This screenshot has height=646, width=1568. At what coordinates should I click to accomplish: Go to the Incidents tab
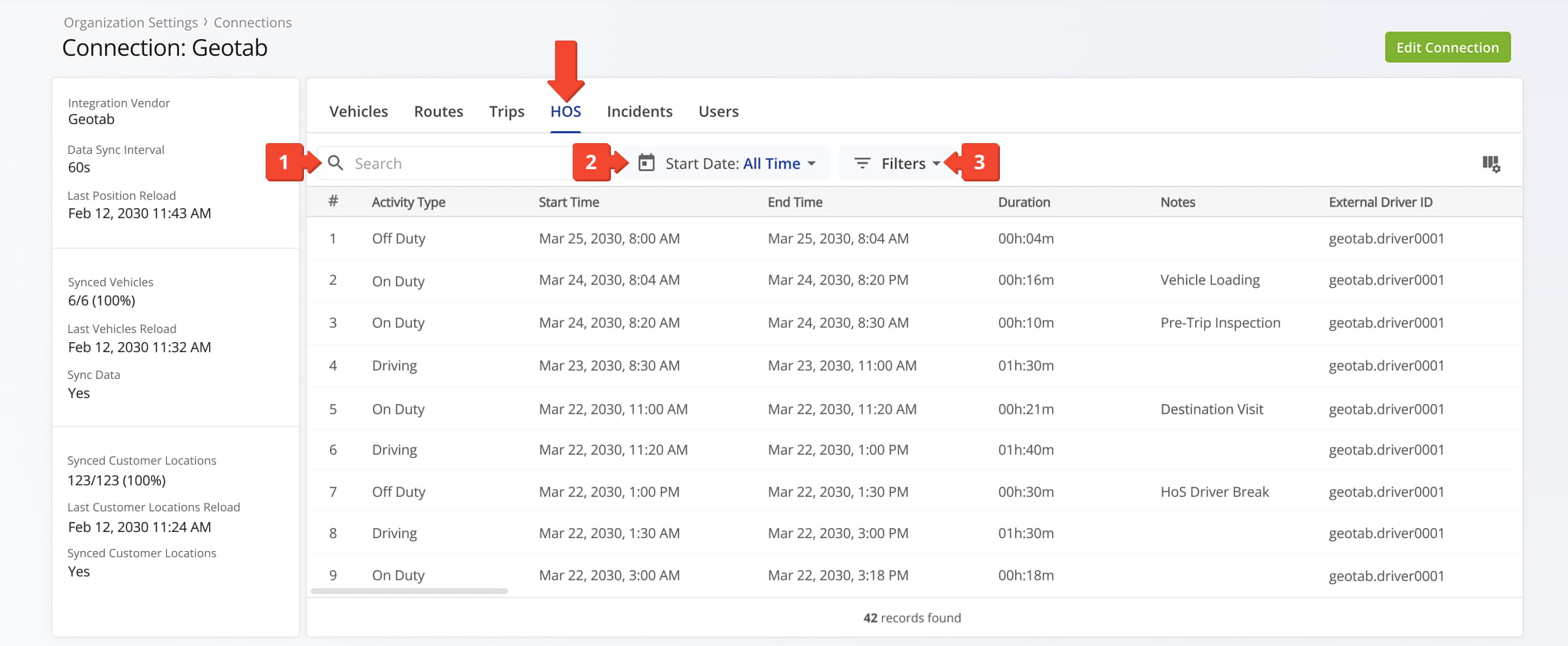point(640,112)
